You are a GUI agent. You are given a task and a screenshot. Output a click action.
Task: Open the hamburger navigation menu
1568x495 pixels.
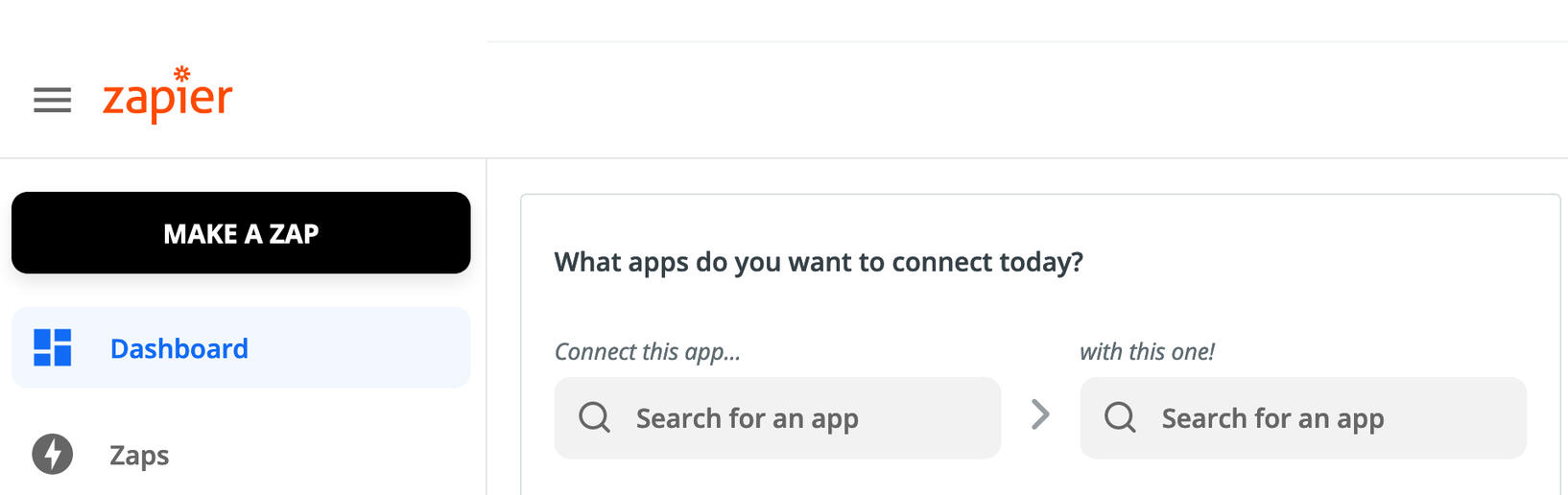tap(52, 100)
